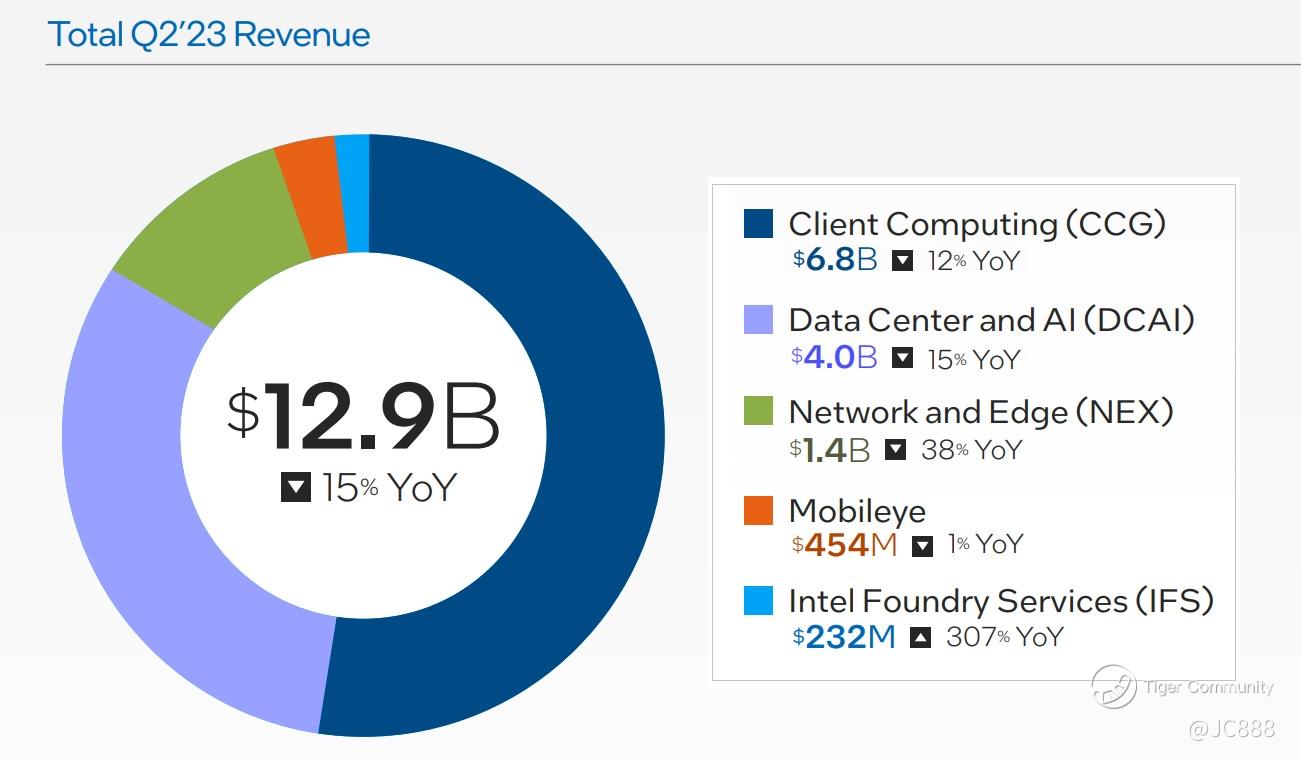The height and width of the screenshot is (759, 1301).
Task: Select the lavender Data Center and AI swatch
Action: (758, 319)
